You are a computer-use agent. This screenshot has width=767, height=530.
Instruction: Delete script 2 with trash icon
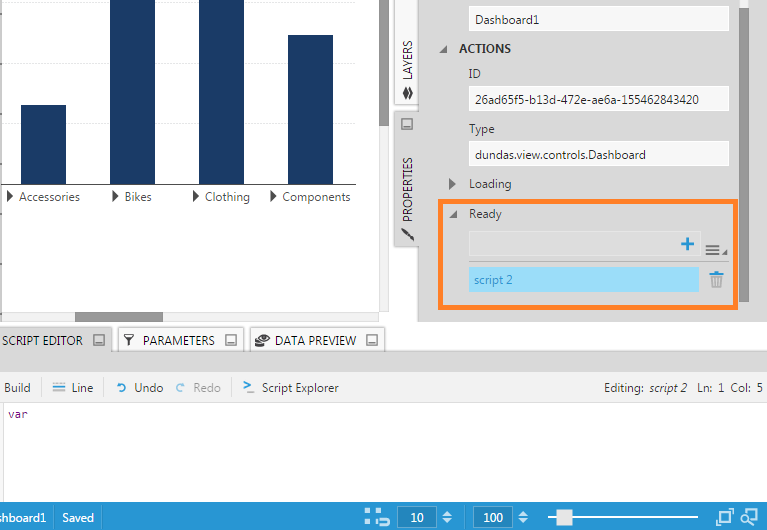[x=716, y=279]
